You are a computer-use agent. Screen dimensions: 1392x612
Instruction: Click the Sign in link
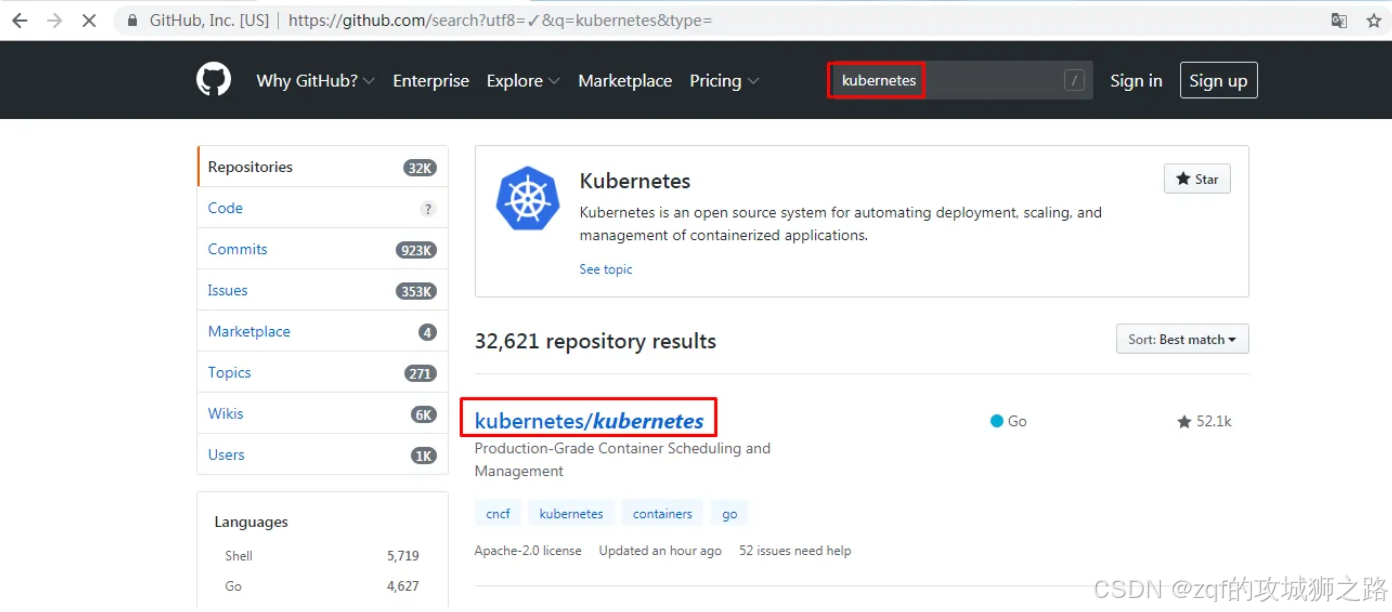(1136, 81)
